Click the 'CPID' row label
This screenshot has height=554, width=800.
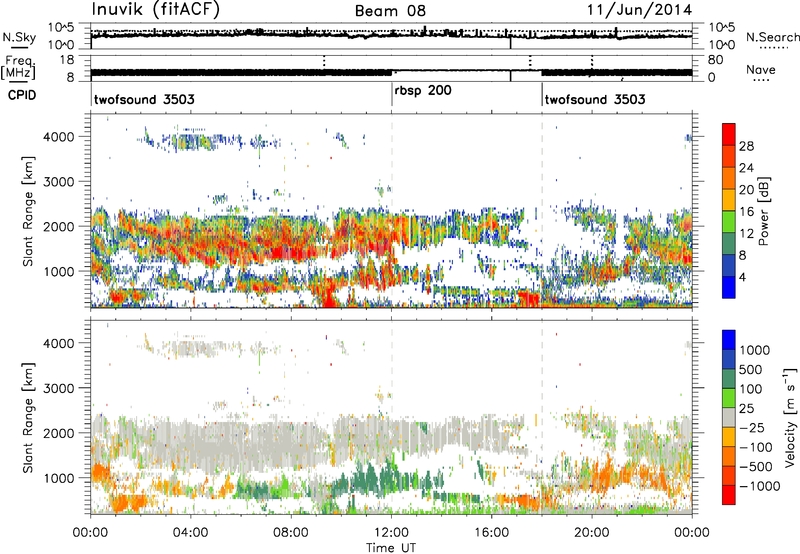tap(22, 95)
